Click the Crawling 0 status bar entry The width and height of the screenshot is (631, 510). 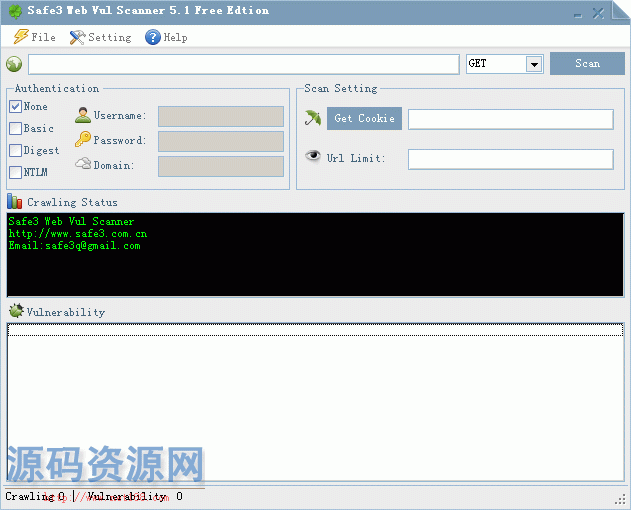coord(35,496)
